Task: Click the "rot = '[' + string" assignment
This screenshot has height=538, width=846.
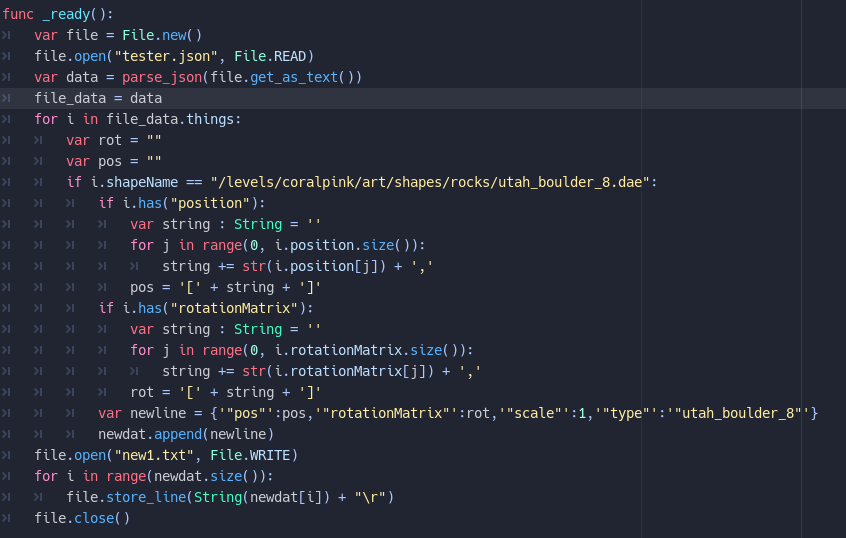Action: pyautogui.click(x=202, y=393)
